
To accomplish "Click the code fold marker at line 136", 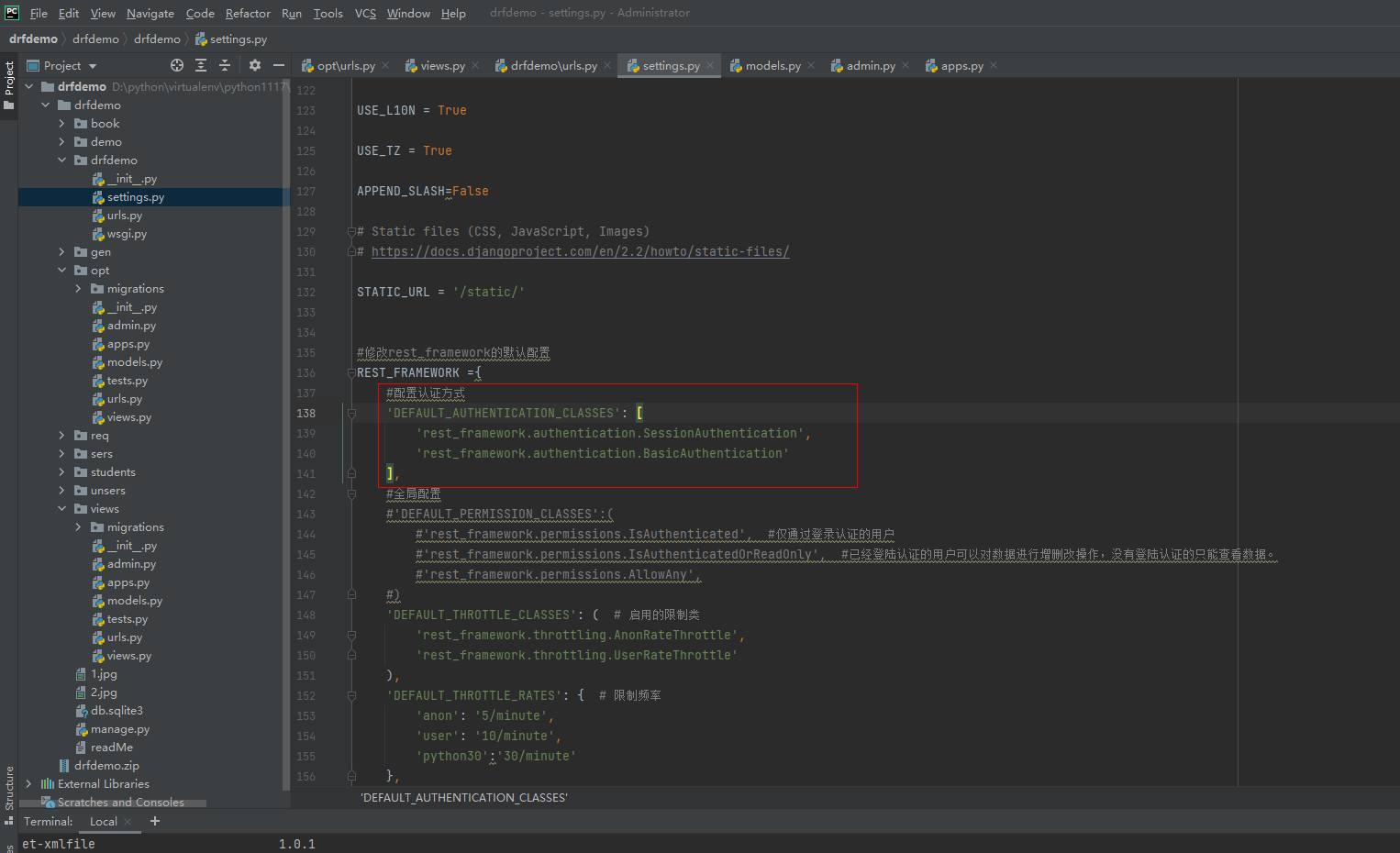I will point(351,373).
